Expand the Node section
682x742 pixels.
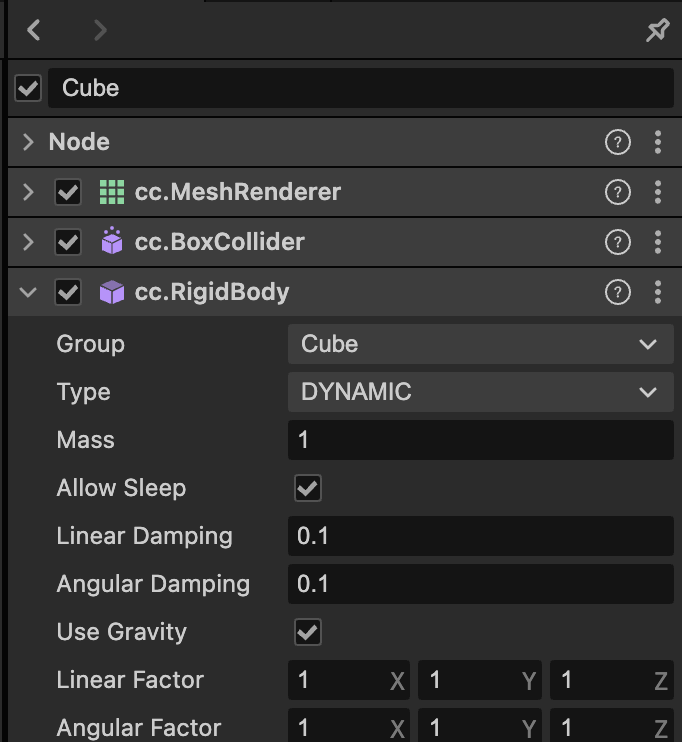pos(28,142)
